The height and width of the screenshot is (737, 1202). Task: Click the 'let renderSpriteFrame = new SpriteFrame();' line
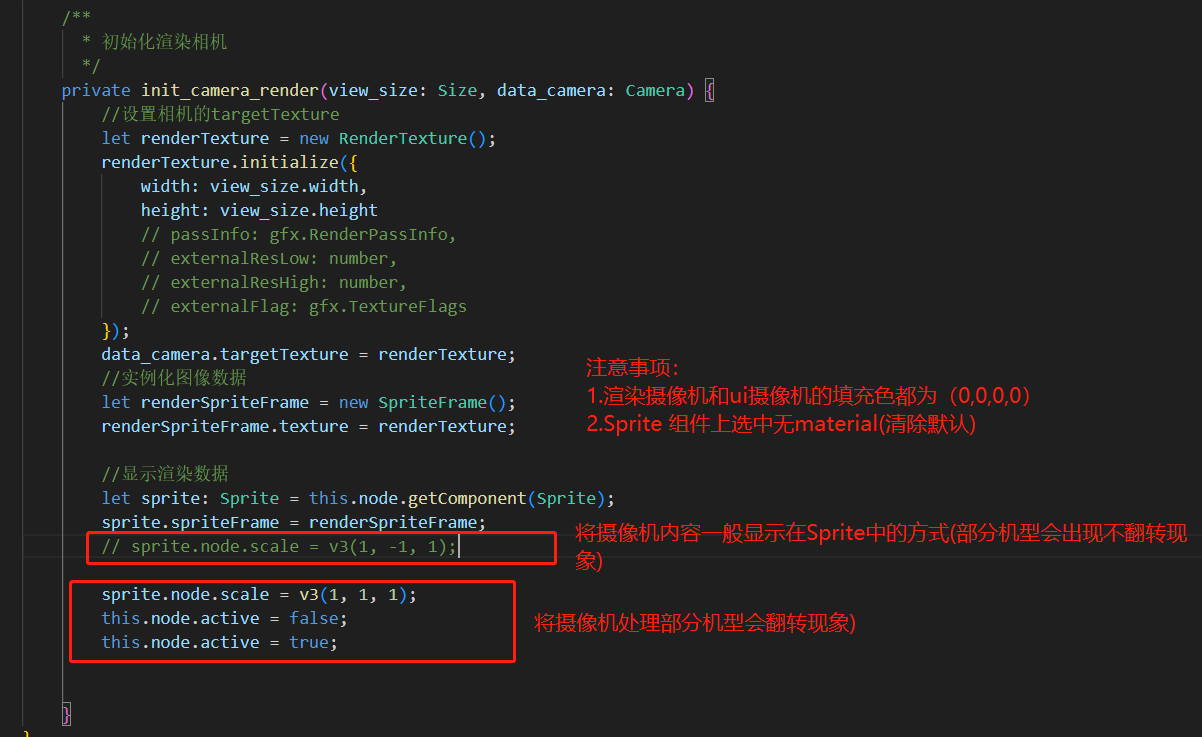(308, 402)
